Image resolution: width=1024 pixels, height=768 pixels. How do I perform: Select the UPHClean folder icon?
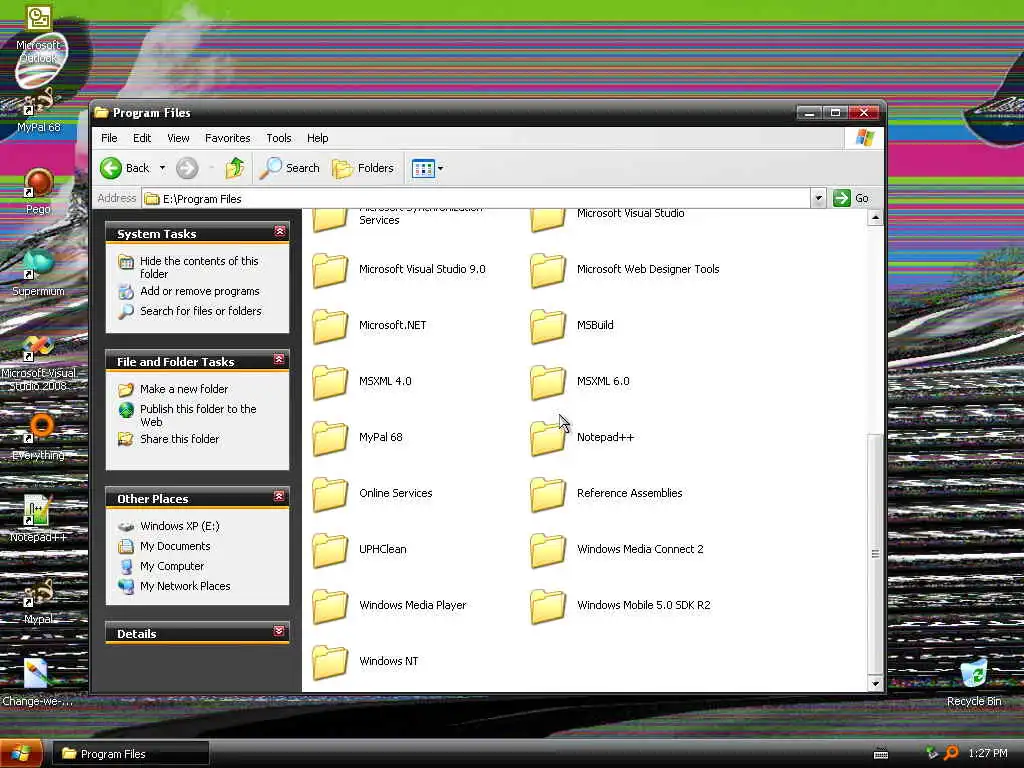330,551
